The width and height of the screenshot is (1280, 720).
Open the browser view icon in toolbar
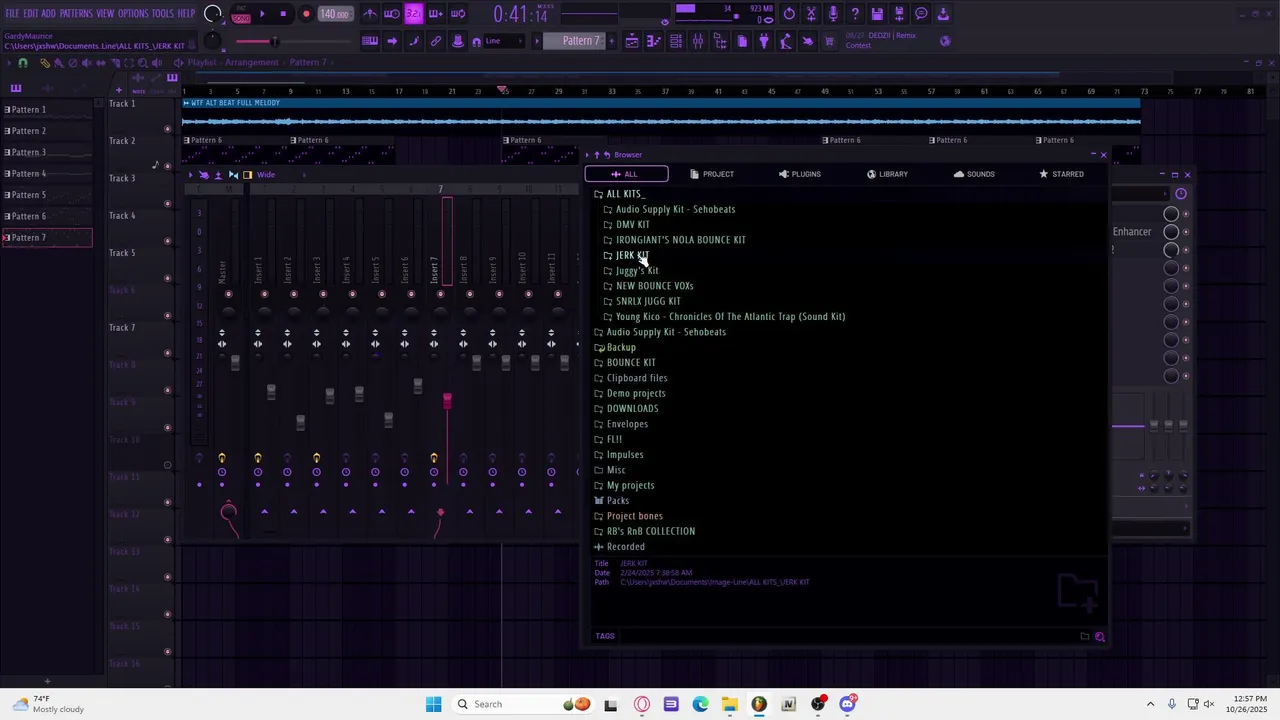720,41
